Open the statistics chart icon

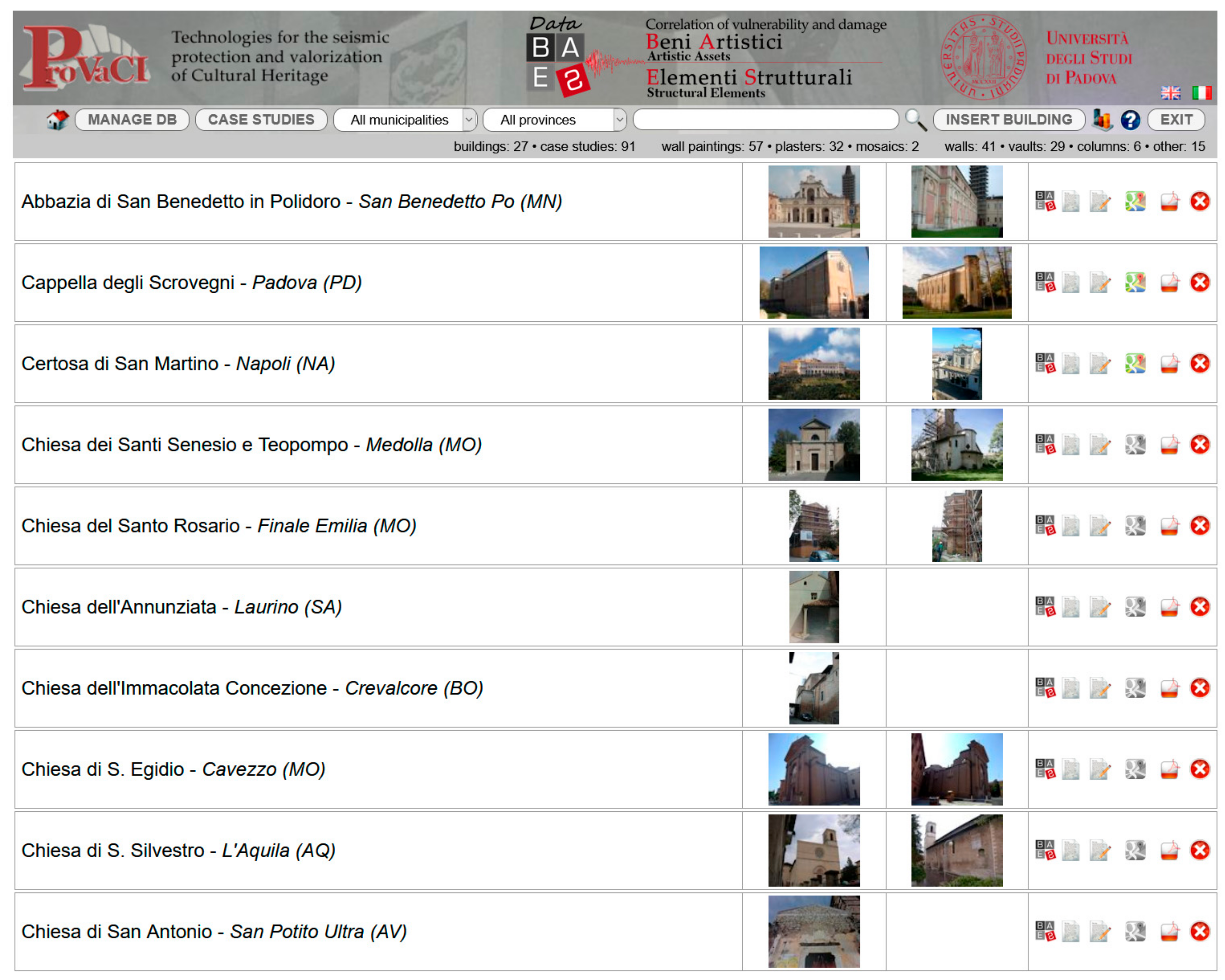point(1102,120)
